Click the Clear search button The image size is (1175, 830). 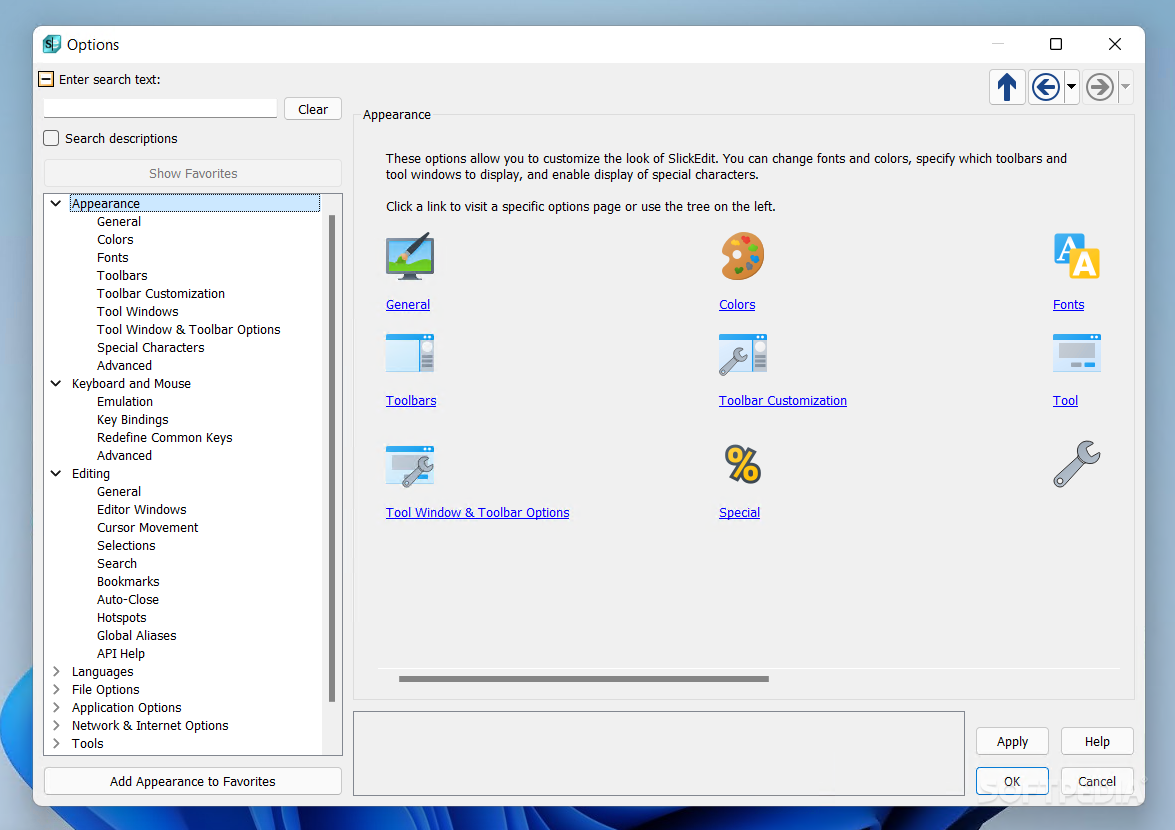[x=312, y=109]
